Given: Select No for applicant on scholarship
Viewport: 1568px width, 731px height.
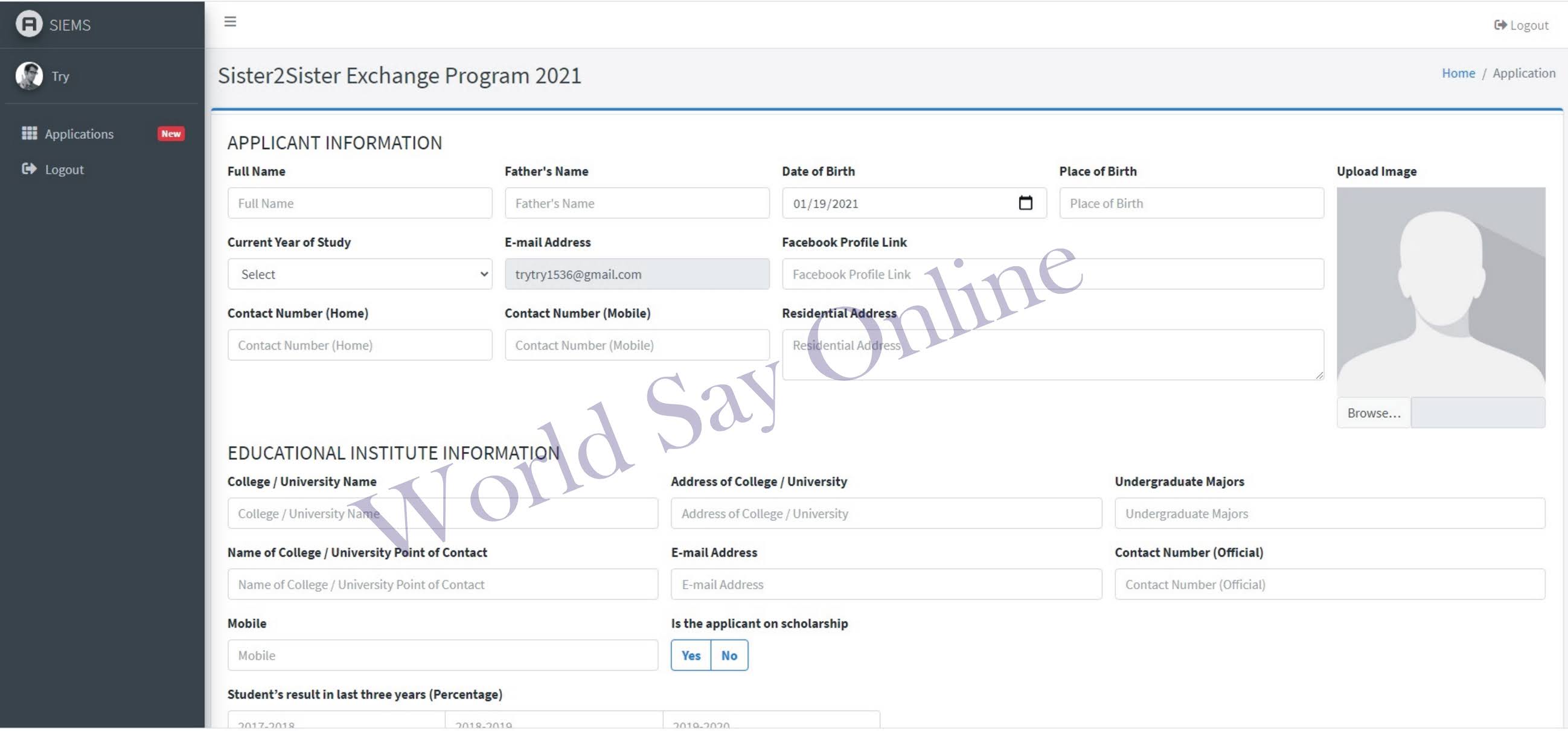Looking at the screenshot, I should point(729,656).
